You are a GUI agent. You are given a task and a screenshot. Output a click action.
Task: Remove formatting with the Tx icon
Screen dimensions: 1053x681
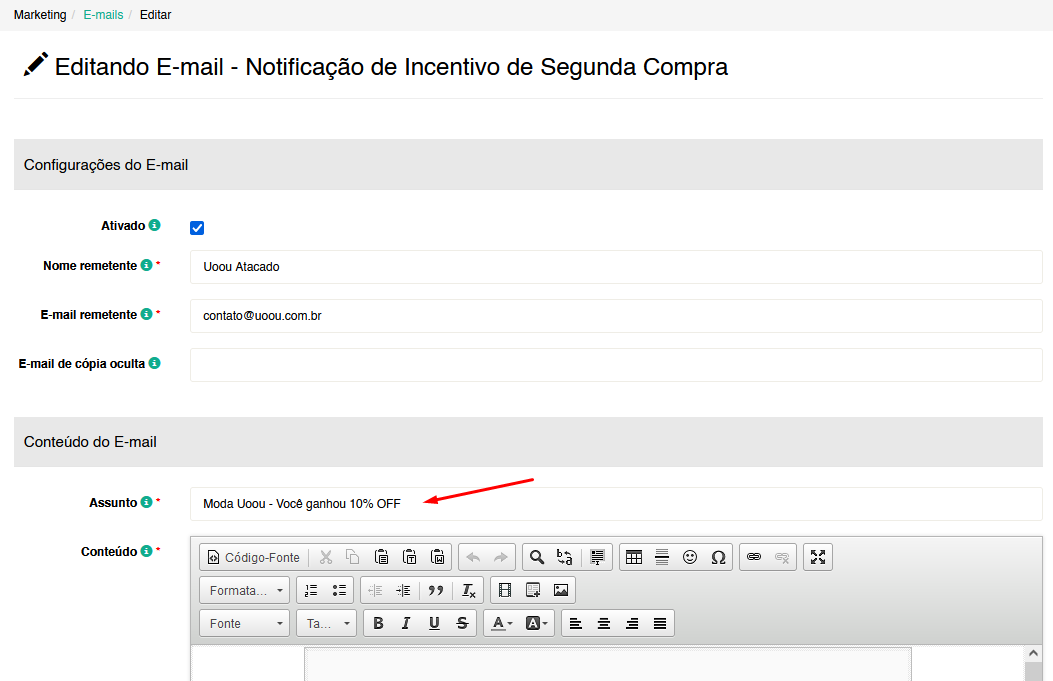coord(468,590)
